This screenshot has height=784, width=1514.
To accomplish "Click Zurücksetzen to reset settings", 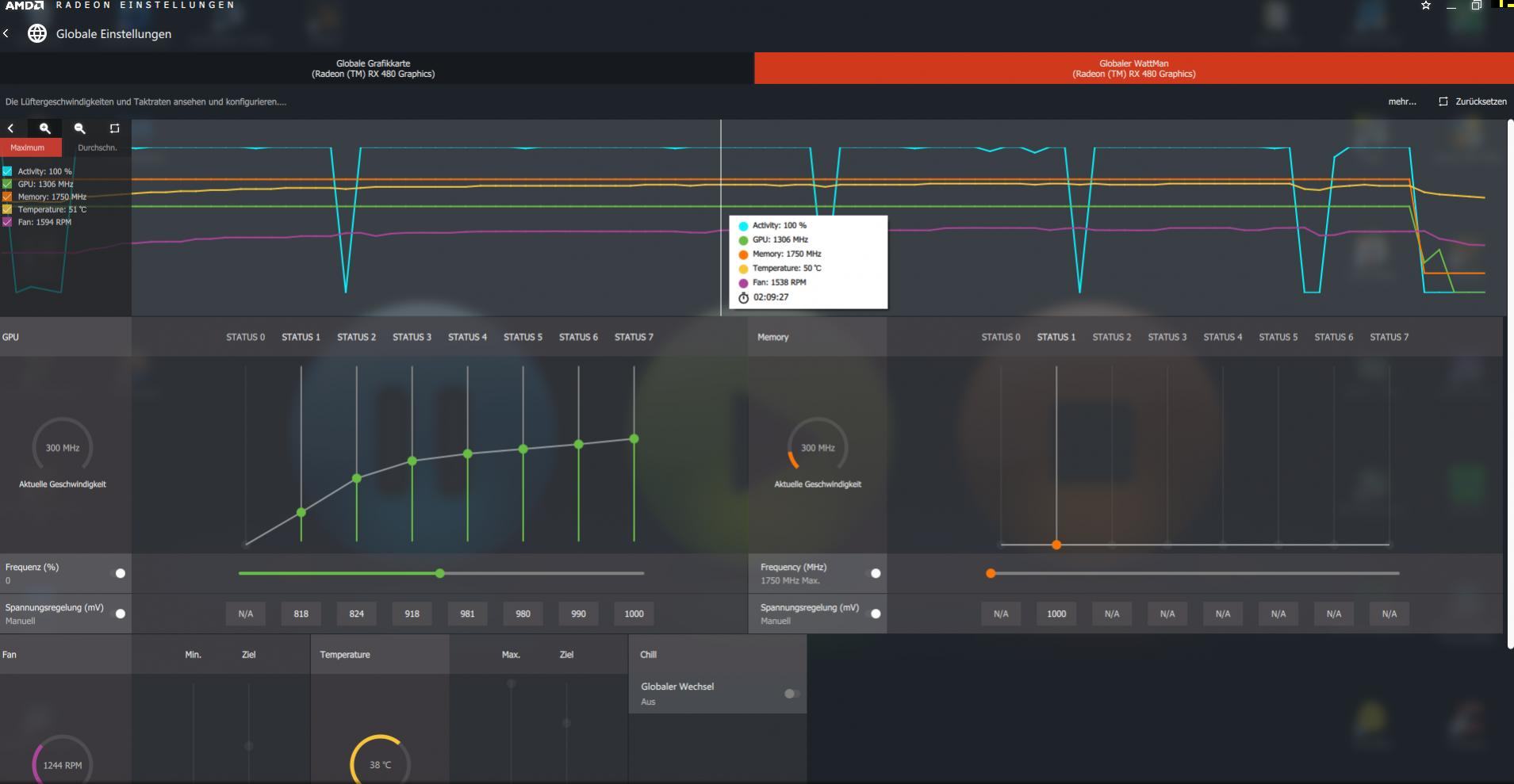I will click(x=1481, y=101).
